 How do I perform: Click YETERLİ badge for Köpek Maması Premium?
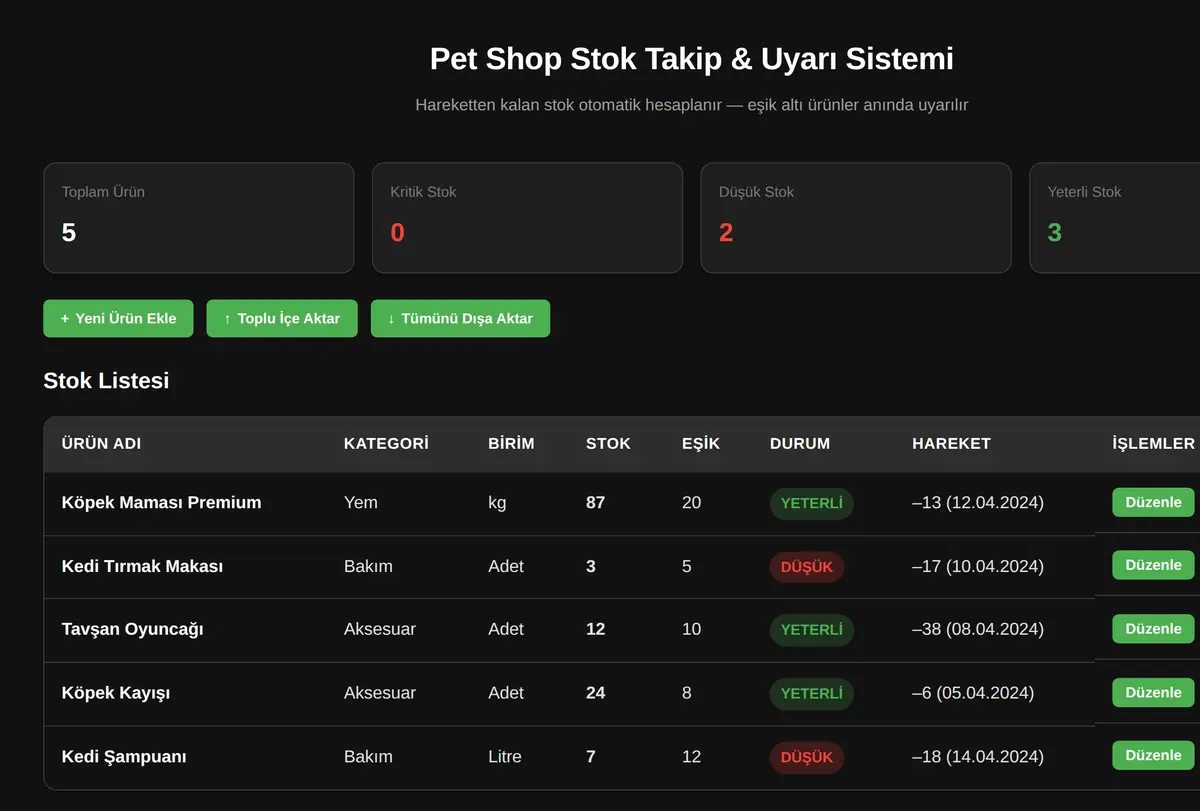pyautogui.click(x=811, y=504)
